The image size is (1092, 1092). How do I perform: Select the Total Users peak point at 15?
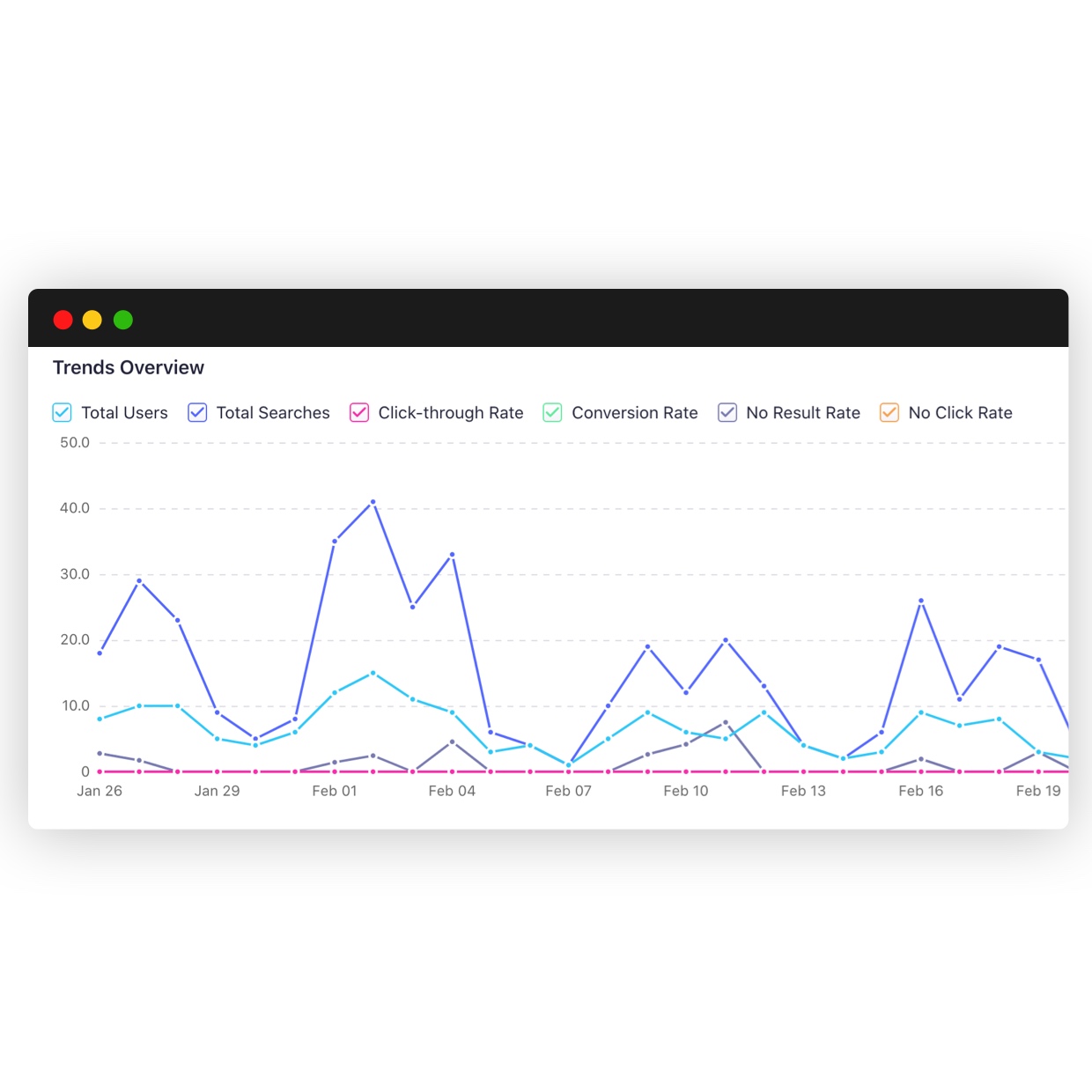coord(373,673)
